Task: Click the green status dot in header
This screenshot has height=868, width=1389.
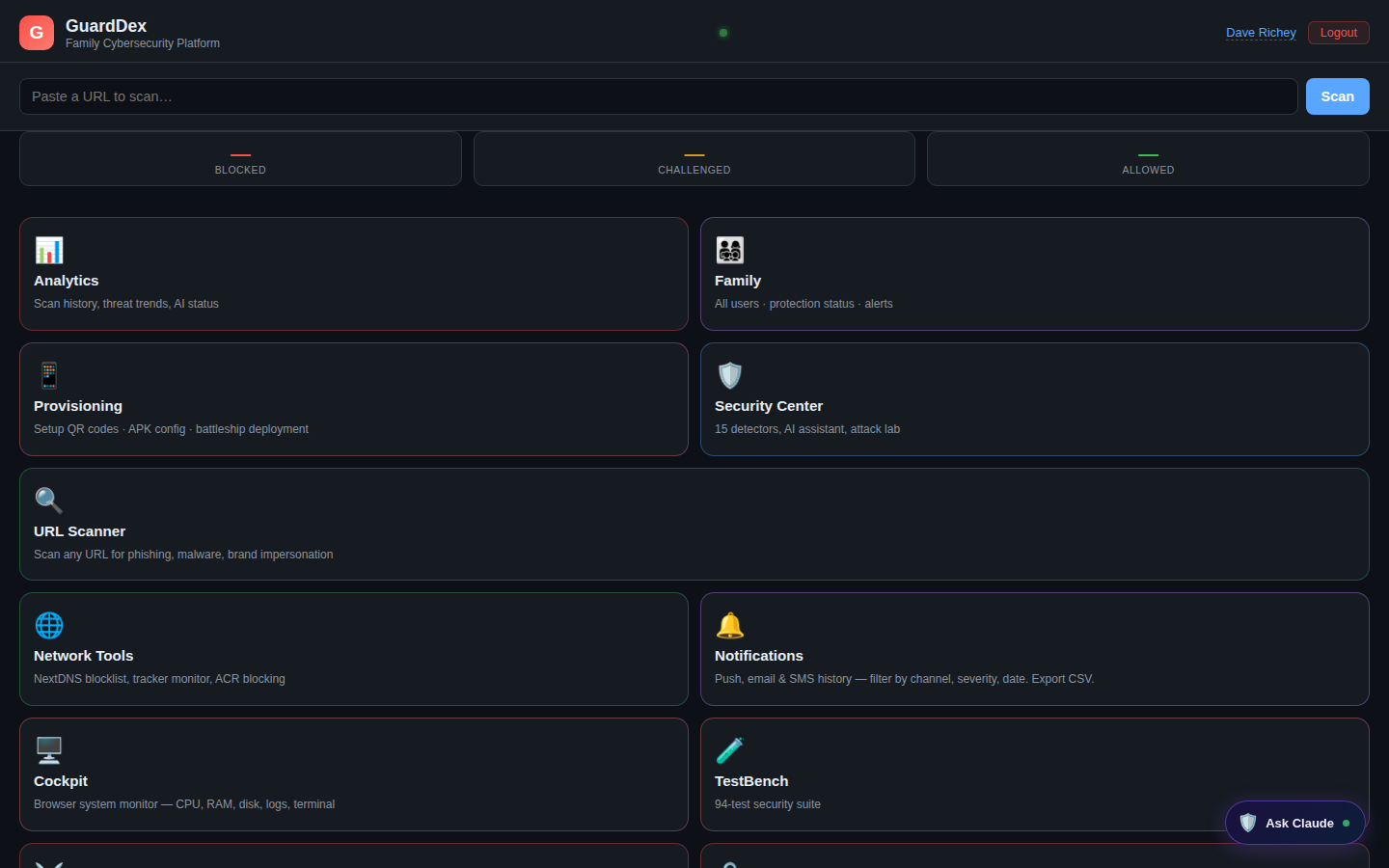Action: click(x=723, y=33)
